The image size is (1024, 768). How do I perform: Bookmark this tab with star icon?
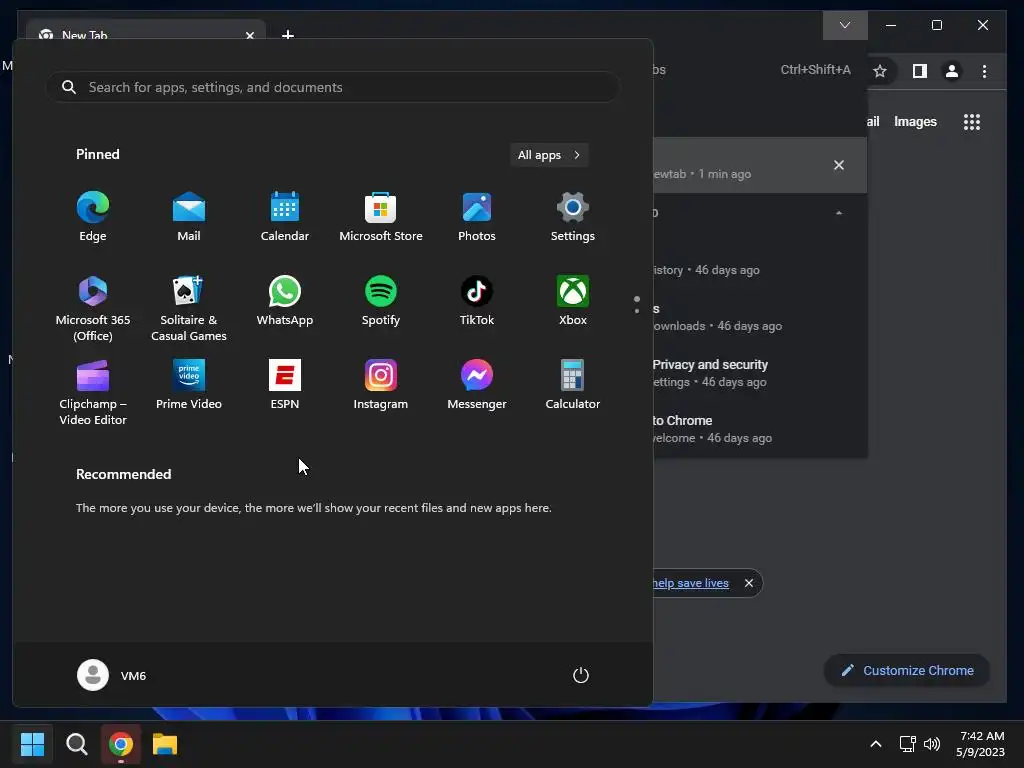880,71
